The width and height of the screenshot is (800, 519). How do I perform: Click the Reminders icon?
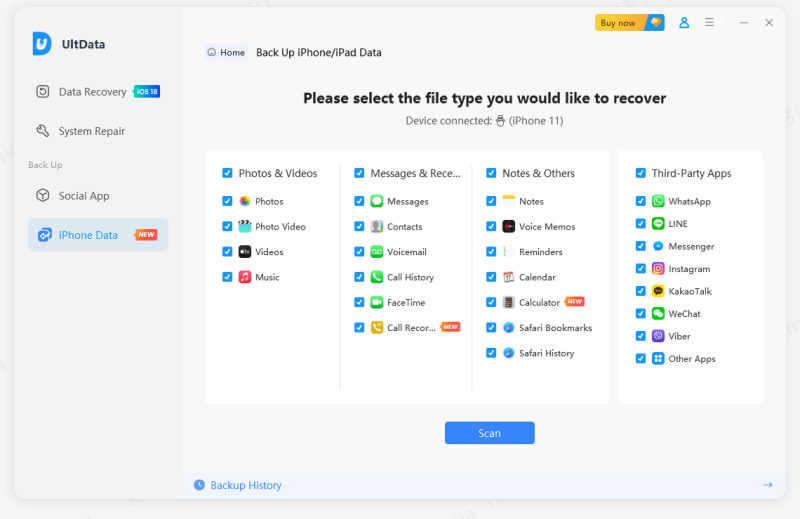point(509,252)
